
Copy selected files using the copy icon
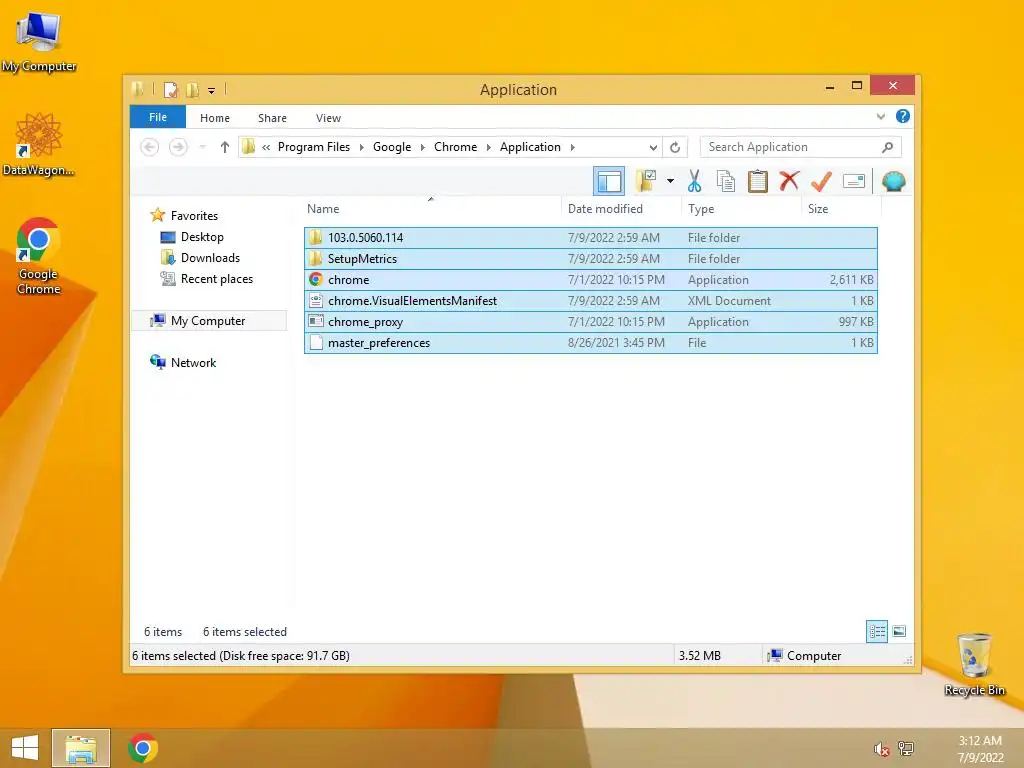click(726, 181)
